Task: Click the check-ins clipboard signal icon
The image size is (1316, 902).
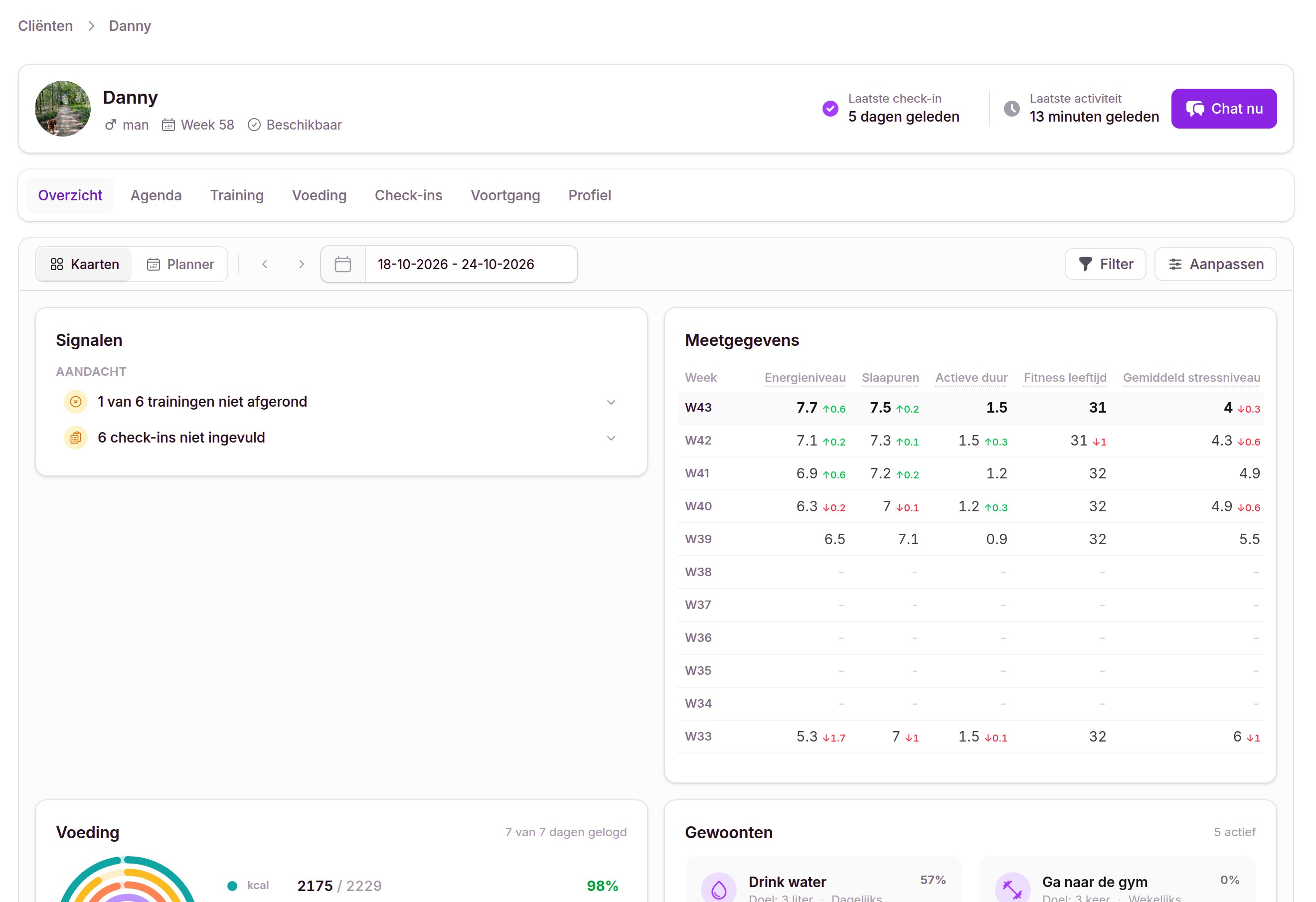Action: pos(76,438)
